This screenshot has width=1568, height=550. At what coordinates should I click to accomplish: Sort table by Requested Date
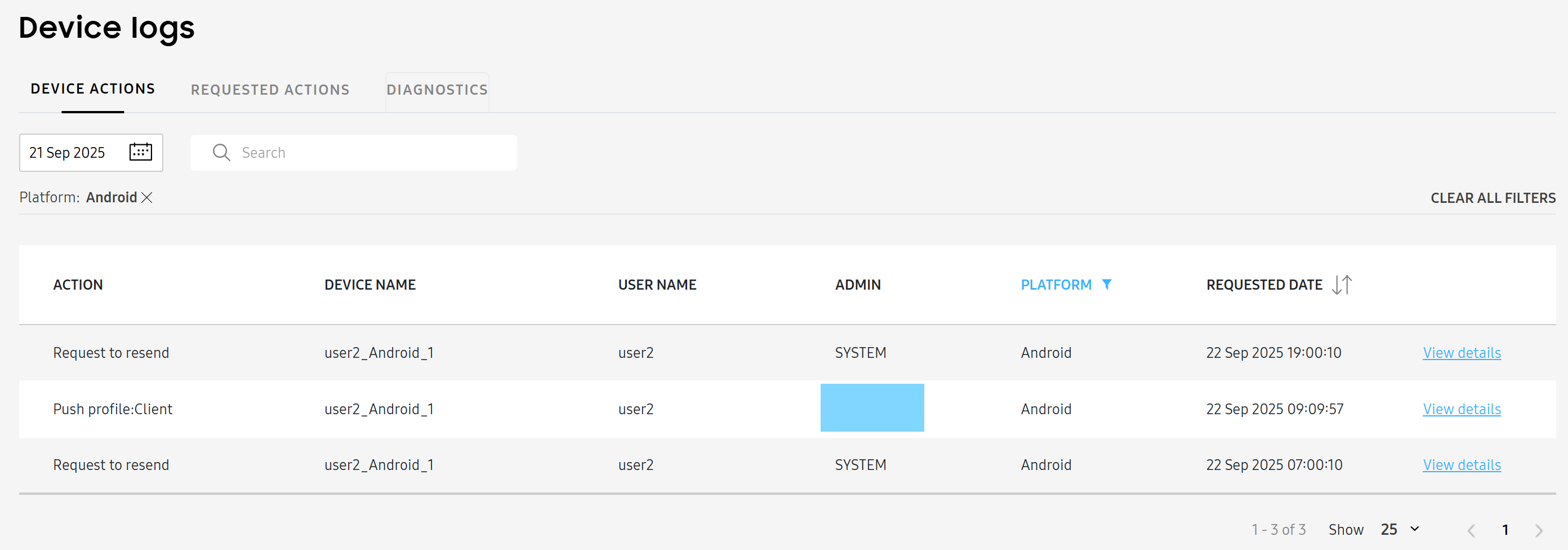coord(1264,285)
